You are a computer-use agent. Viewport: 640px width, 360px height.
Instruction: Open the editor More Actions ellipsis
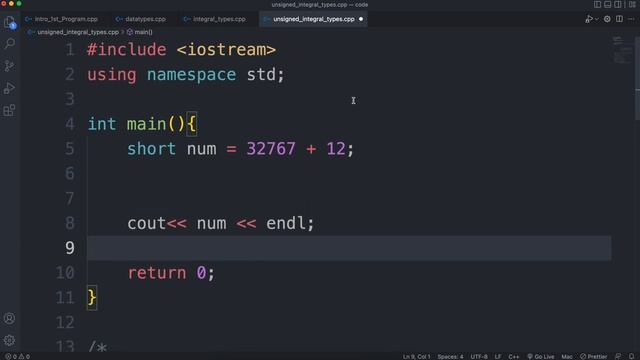point(631,19)
